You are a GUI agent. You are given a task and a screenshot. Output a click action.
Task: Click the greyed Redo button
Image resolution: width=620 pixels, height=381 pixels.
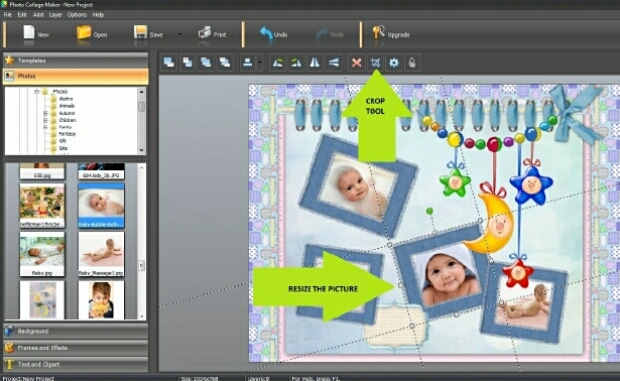(x=330, y=34)
